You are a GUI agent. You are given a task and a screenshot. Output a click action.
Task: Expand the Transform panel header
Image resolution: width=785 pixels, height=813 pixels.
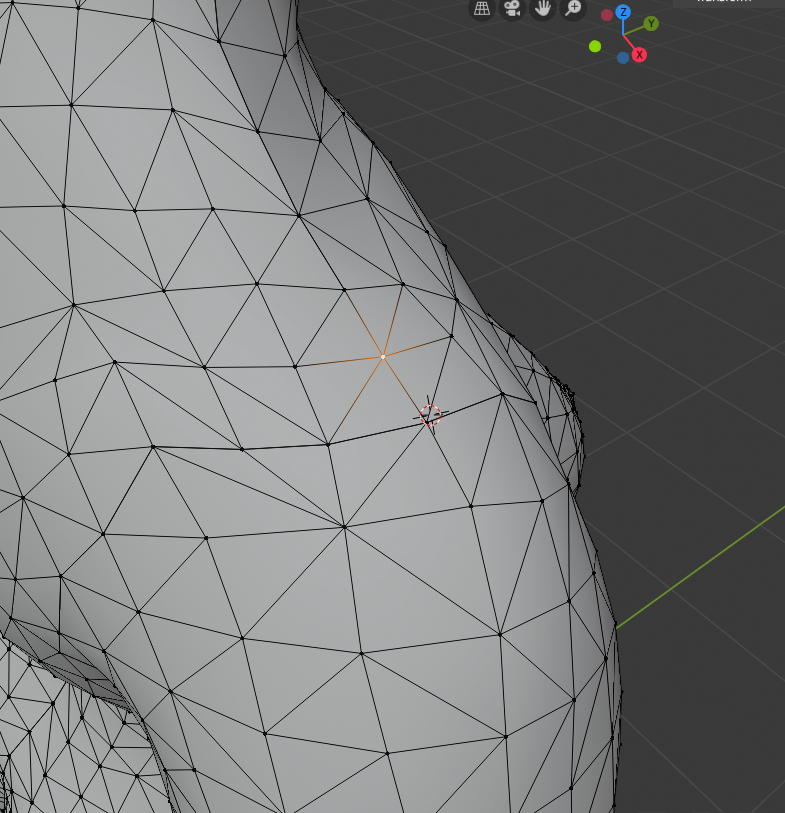point(728,3)
